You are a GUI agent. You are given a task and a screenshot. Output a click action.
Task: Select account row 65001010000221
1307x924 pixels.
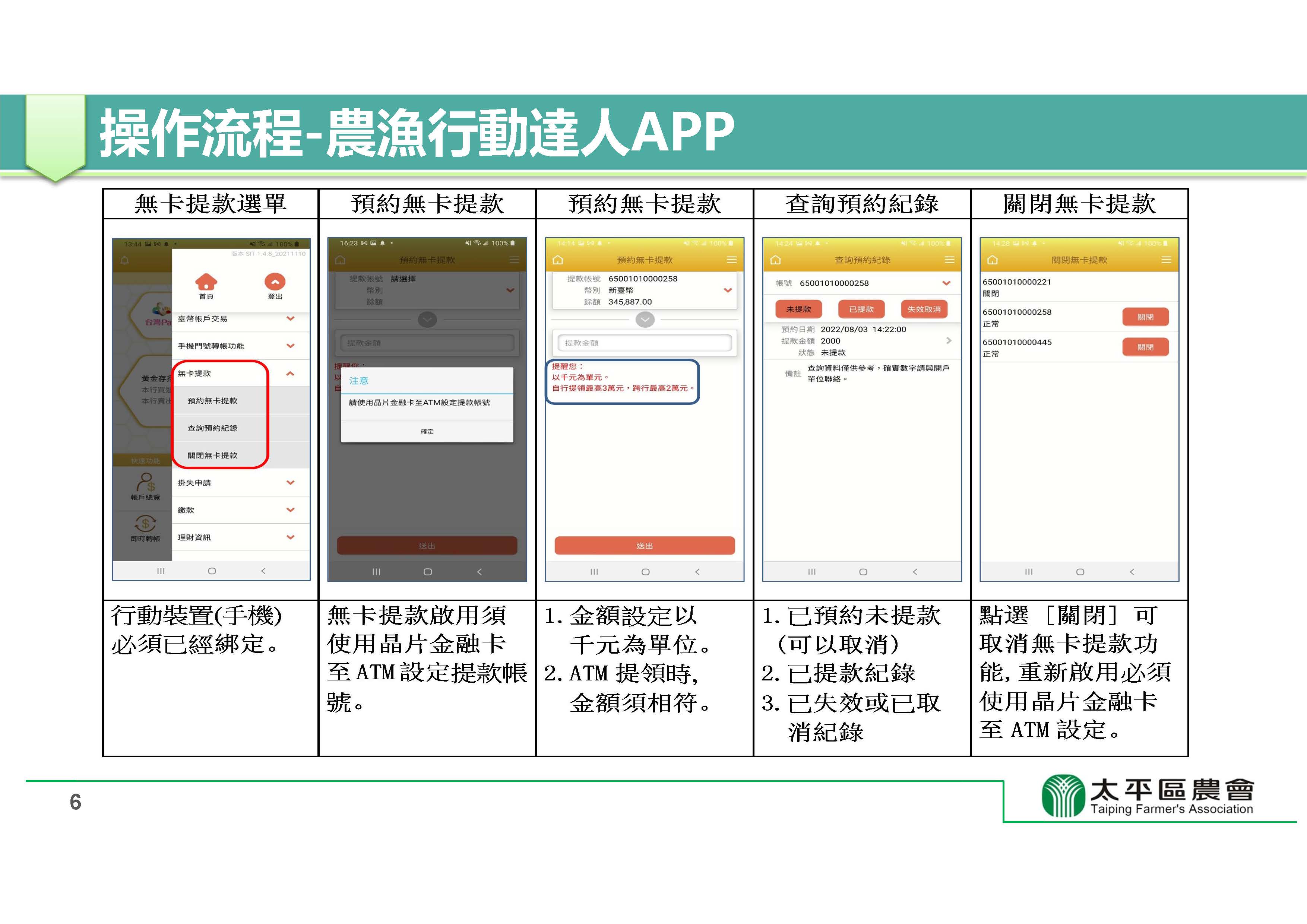[1079, 287]
